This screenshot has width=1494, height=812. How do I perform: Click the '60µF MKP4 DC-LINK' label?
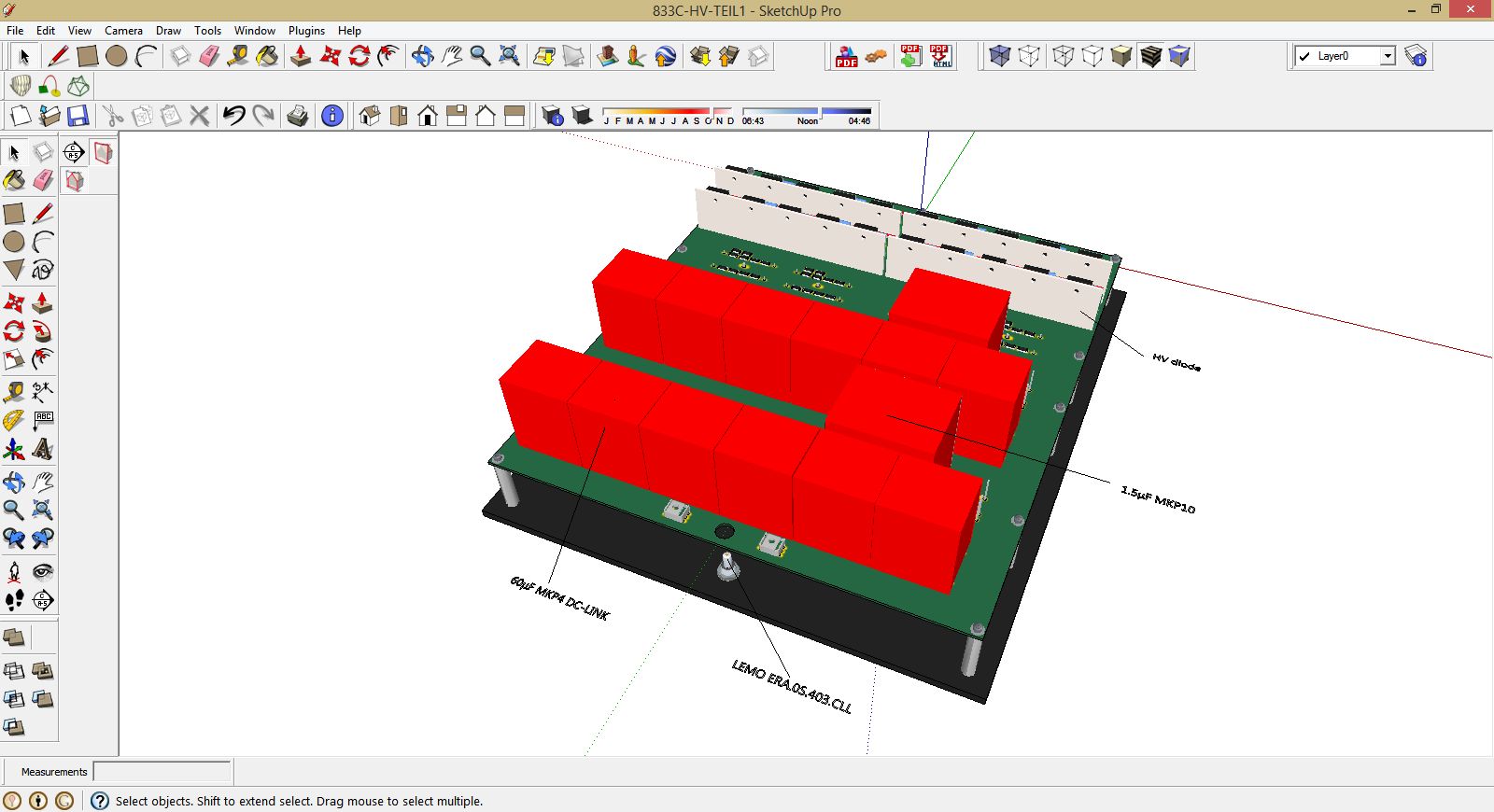click(559, 598)
